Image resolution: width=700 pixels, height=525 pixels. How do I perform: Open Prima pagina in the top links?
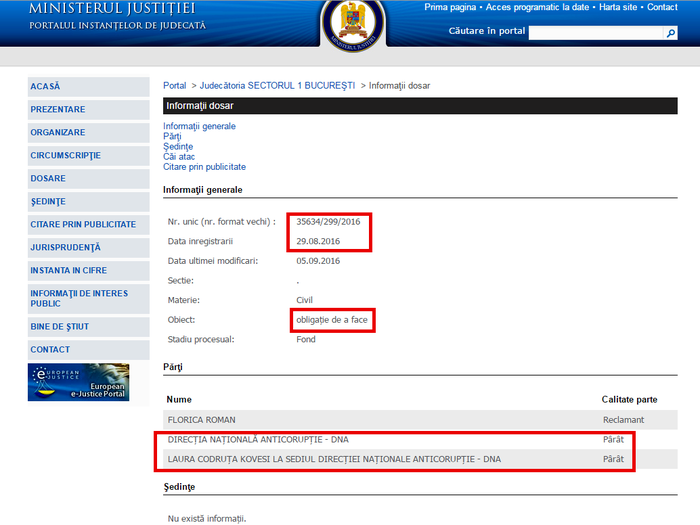click(450, 7)
